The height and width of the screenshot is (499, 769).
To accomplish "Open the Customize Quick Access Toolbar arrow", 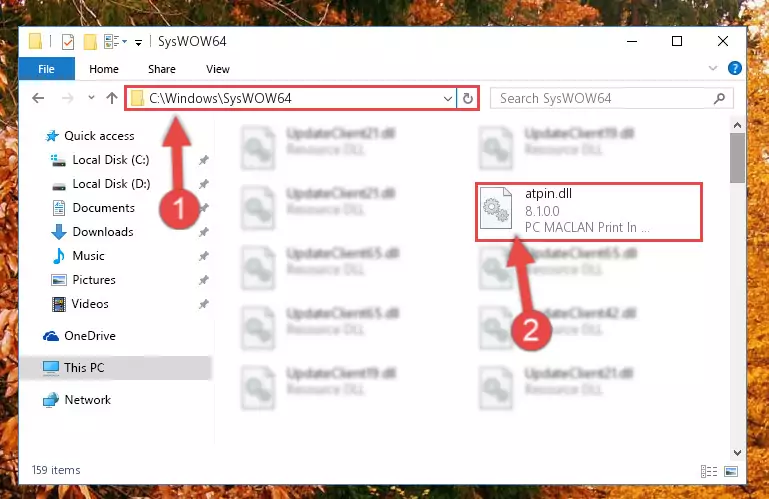I will [x=138, y=43].
